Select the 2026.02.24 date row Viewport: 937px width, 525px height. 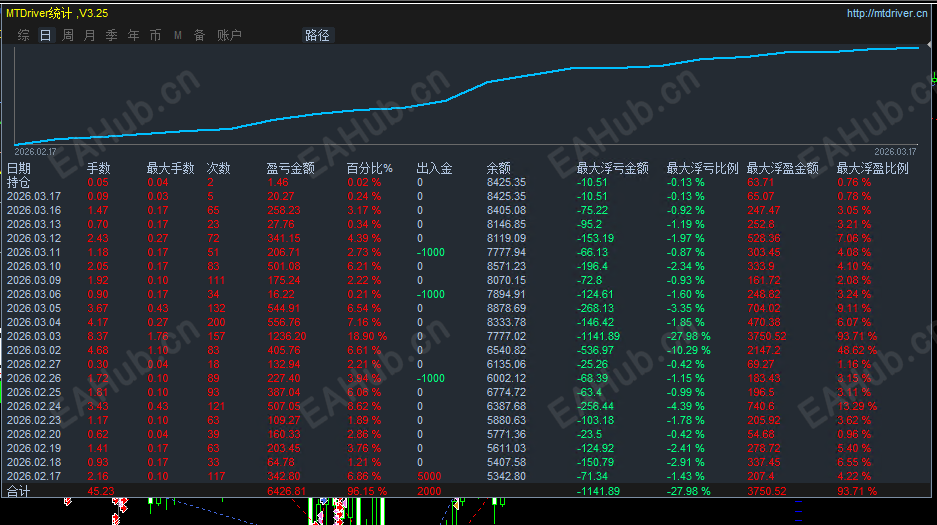33,406
